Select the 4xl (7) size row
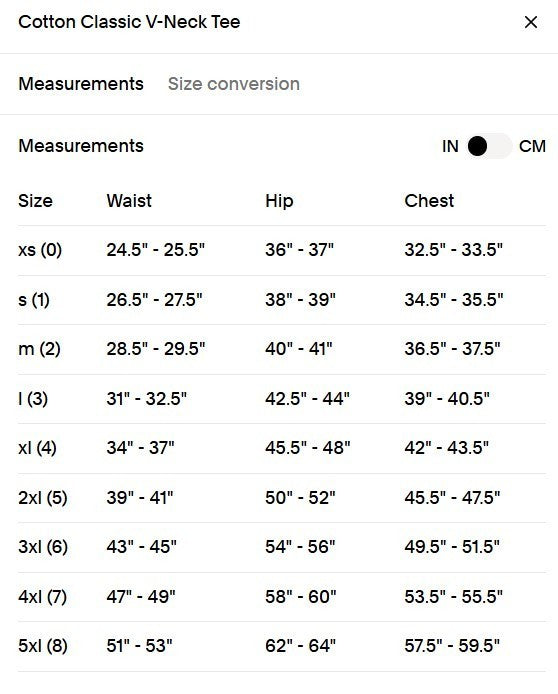Viewport: 558px width, 694px height. click(x=282, y=597)
